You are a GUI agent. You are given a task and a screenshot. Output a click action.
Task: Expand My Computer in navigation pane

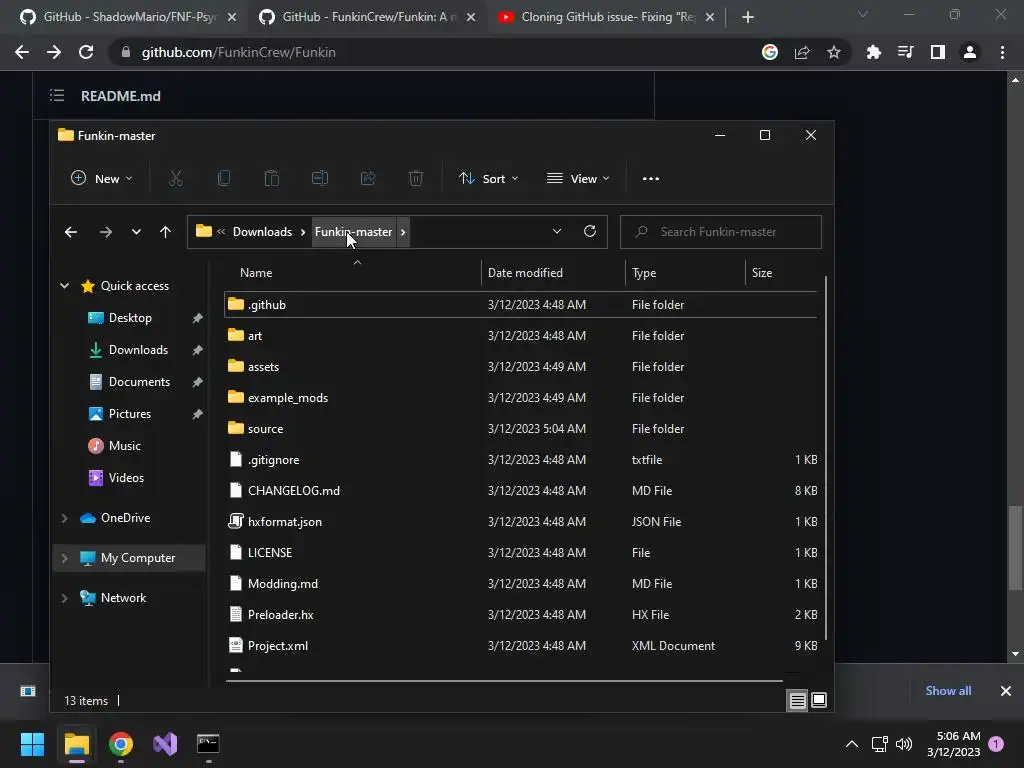pyautogui.click(x=65, y=558)
